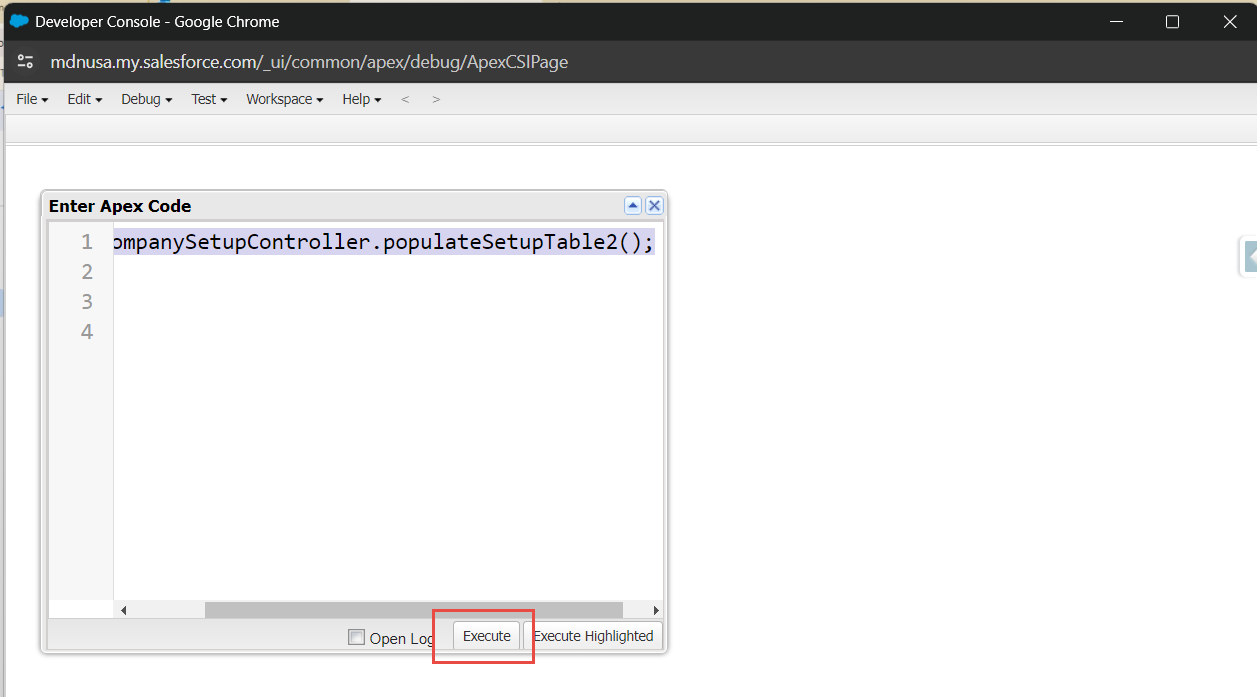1257x697 pixels.
Task: Click code line populateSetupTable2()
Action: [x=384, y=242]
